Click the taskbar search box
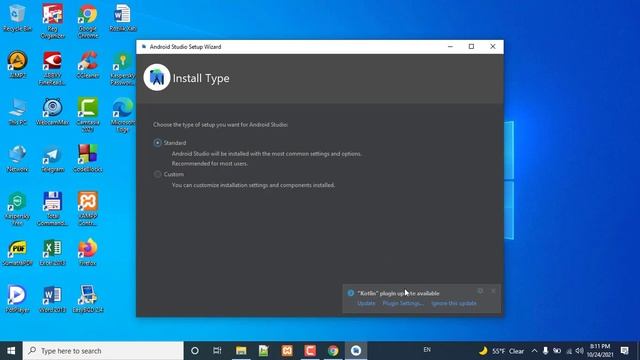 103,351
